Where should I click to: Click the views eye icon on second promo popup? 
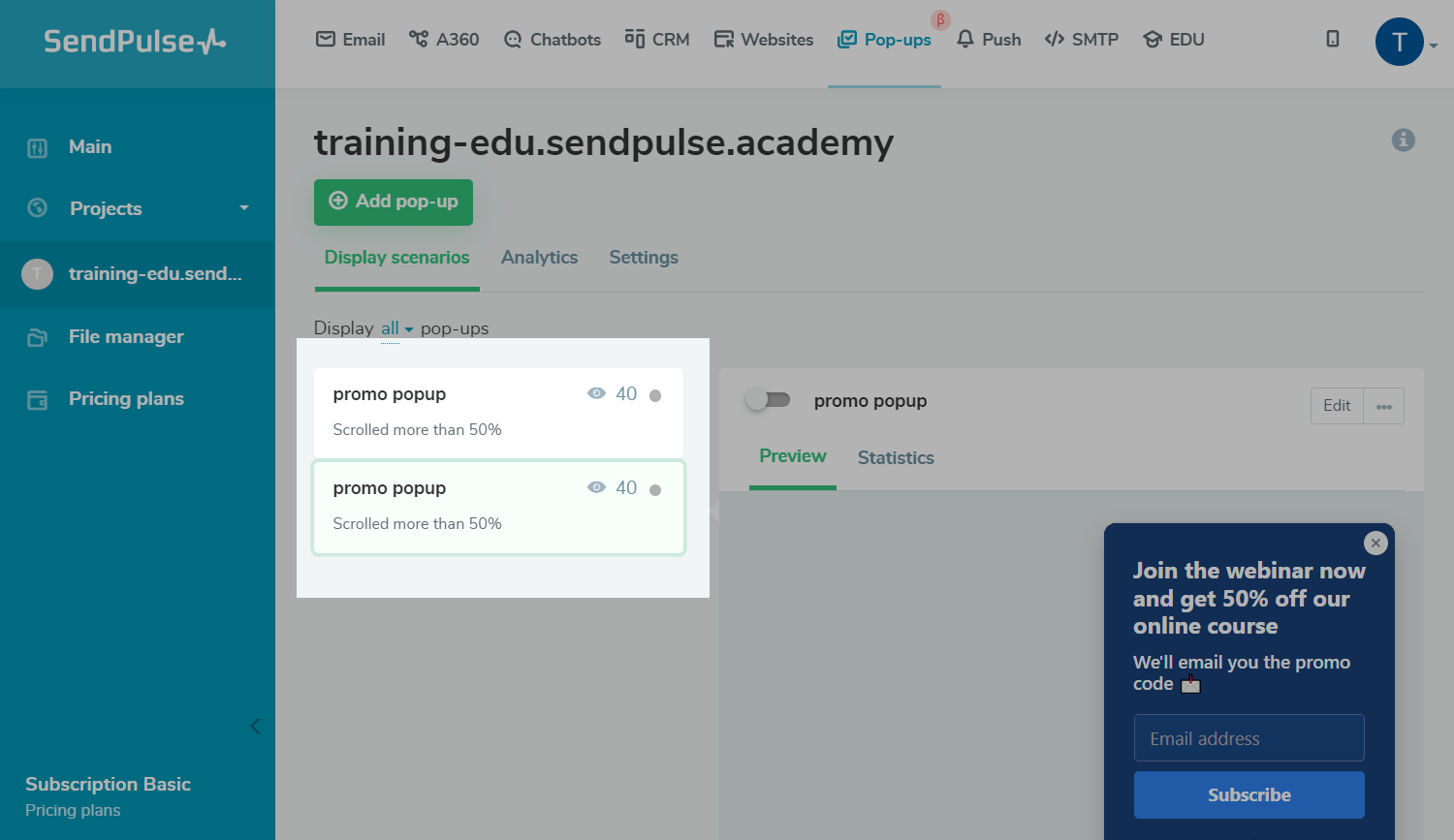coord(596,487)
